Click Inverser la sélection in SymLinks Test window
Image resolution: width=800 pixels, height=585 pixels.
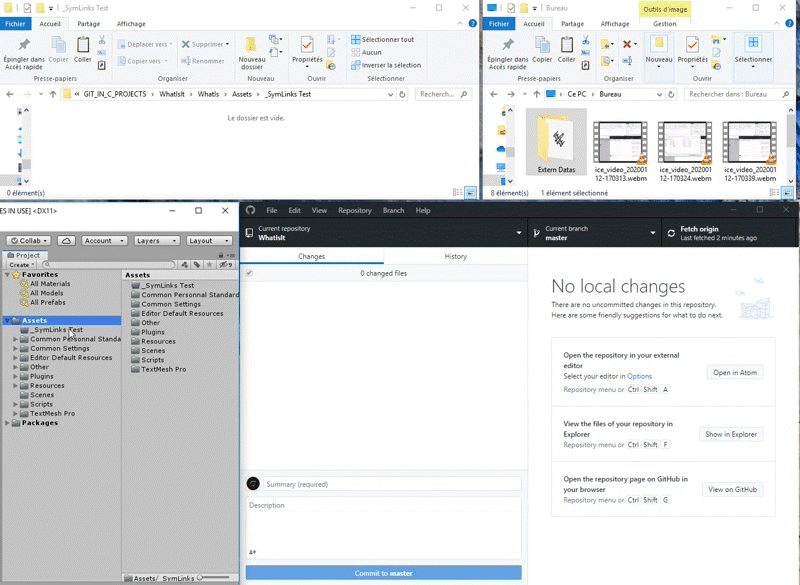pyautogui.click(x=386, y=65)
